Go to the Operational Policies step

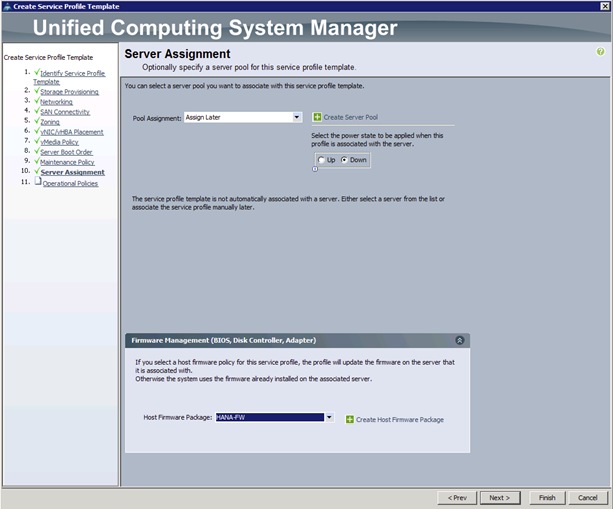tap(70, 184)
